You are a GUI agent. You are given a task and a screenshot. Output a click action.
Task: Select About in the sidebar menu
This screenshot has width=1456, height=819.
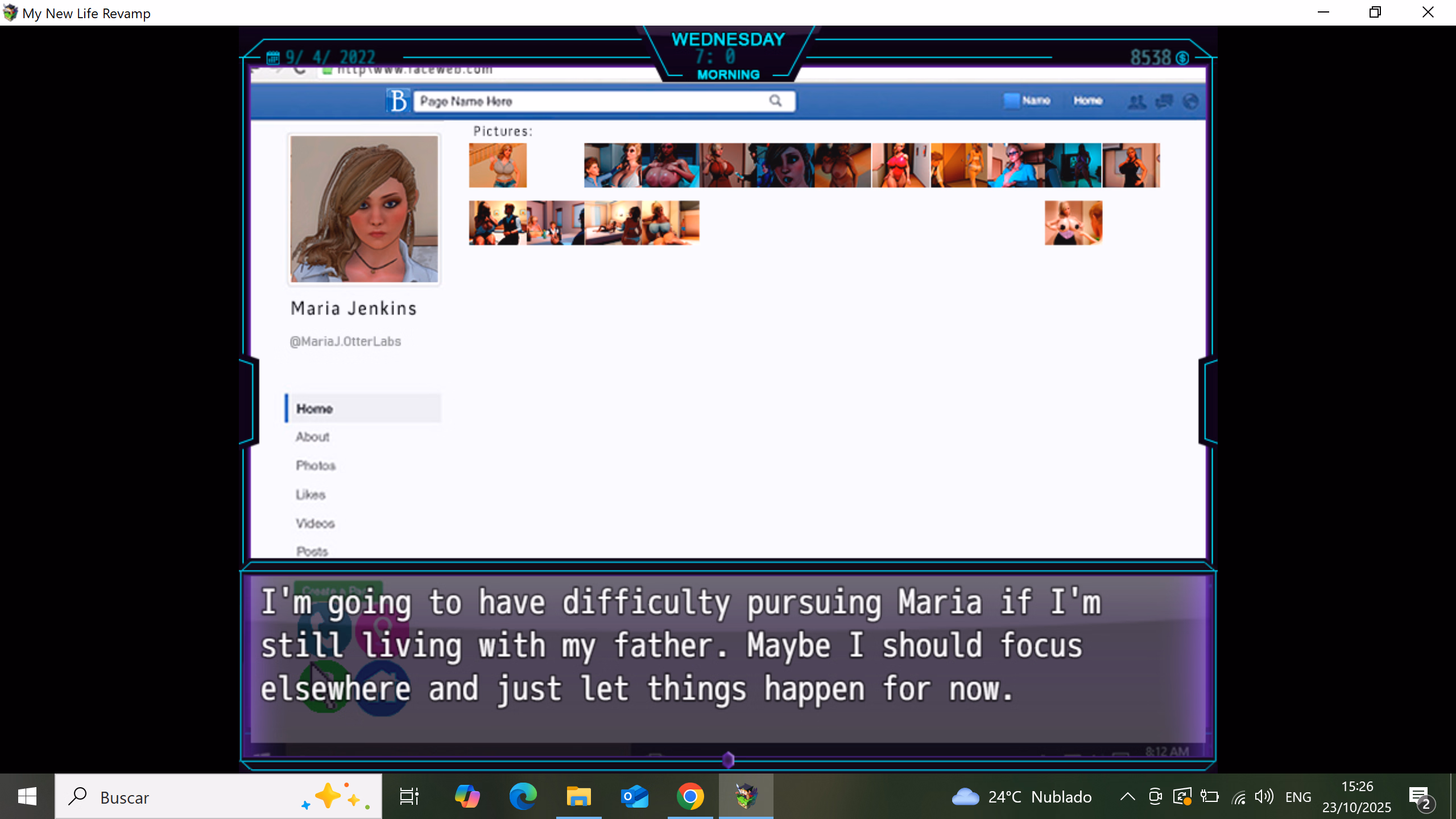point(312,437)
